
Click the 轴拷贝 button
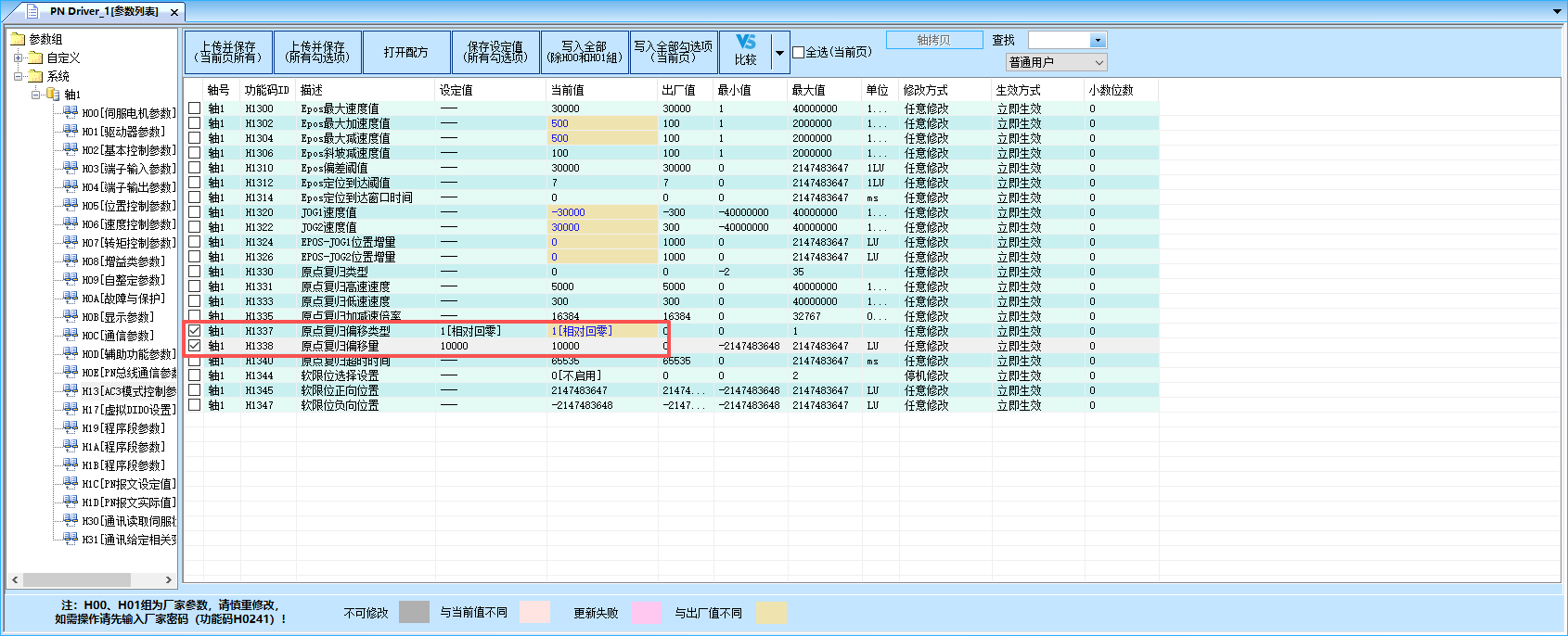pyautogui.click(x=934, y=40)
